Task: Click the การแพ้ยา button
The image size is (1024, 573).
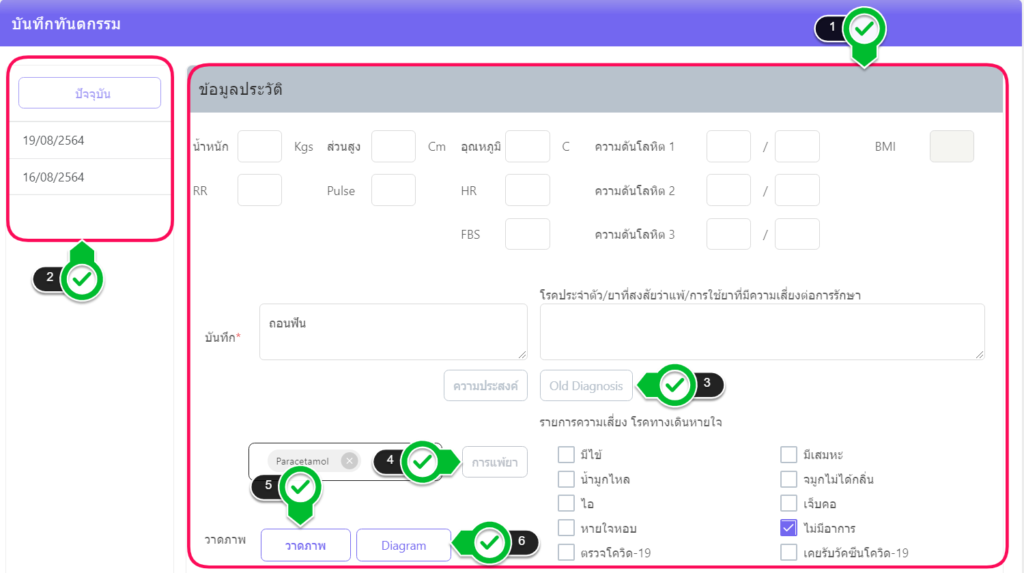Action: (494, 462)
